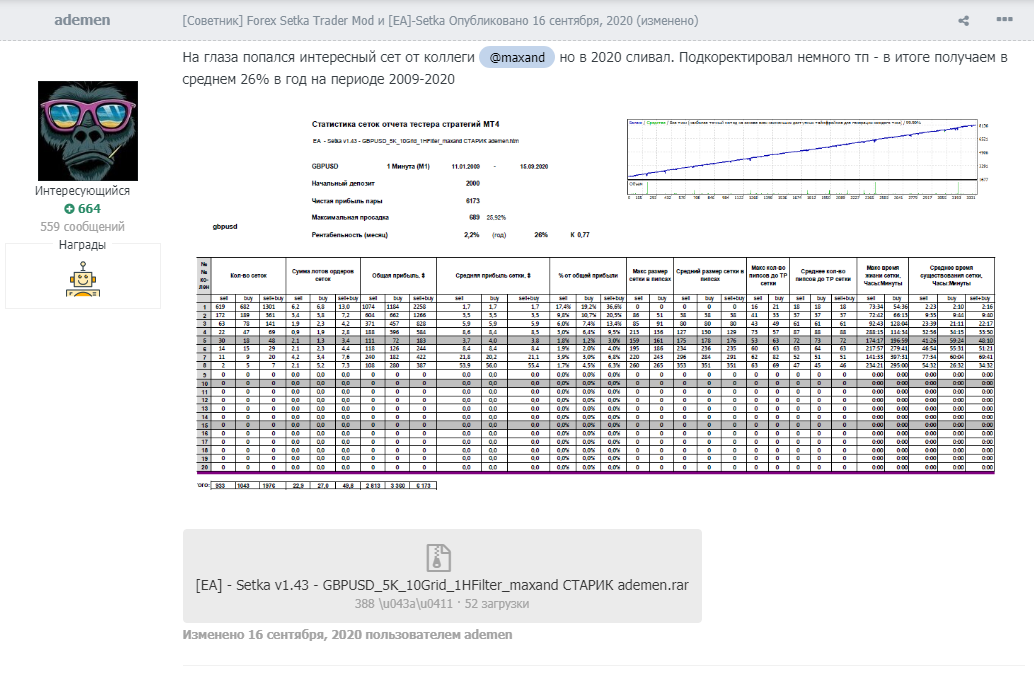Click the RAR archive file icon
Screen dimensions: 1034x685
point(439,557)
